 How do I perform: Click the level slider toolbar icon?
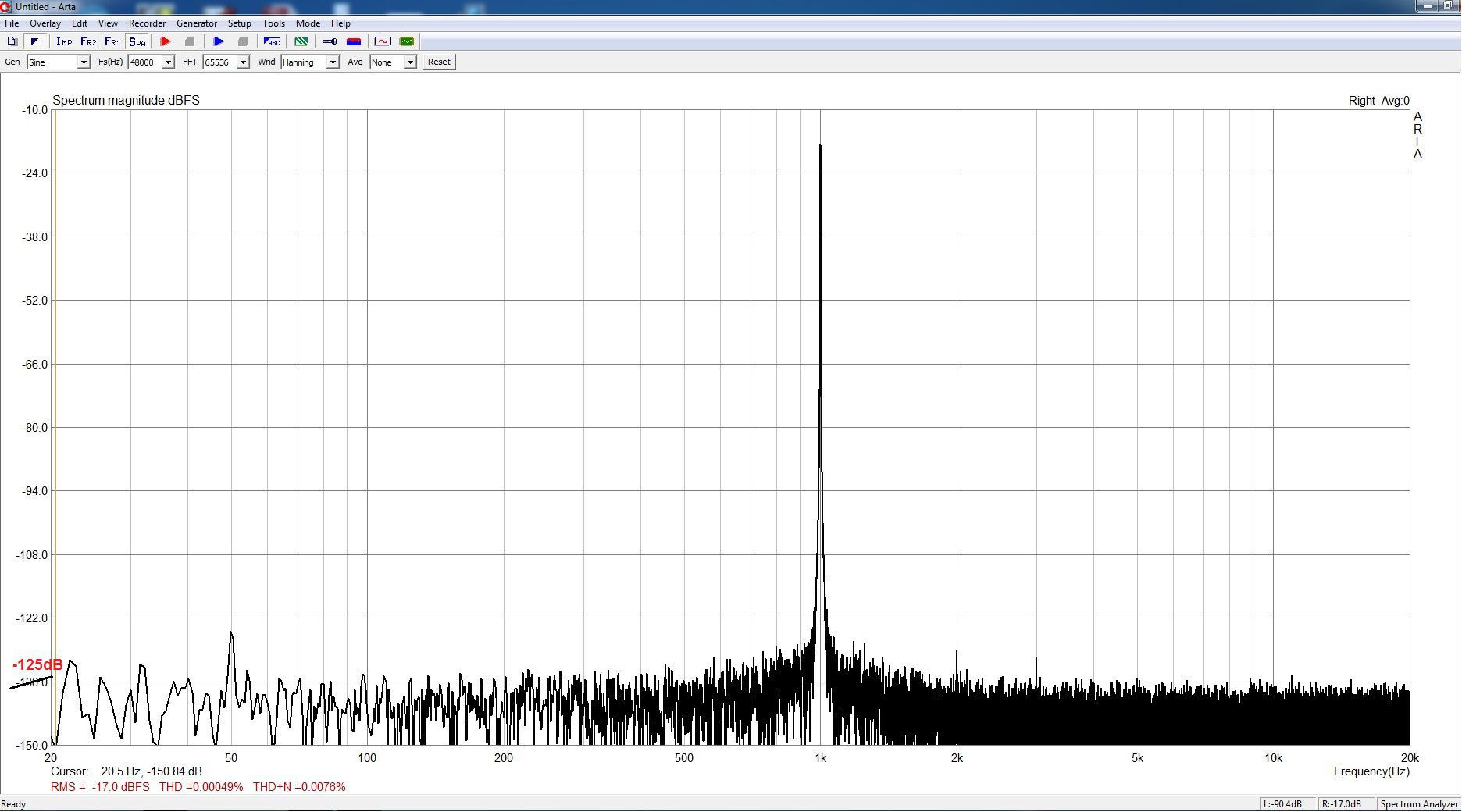pyautogui.click(x=330, y=41)
